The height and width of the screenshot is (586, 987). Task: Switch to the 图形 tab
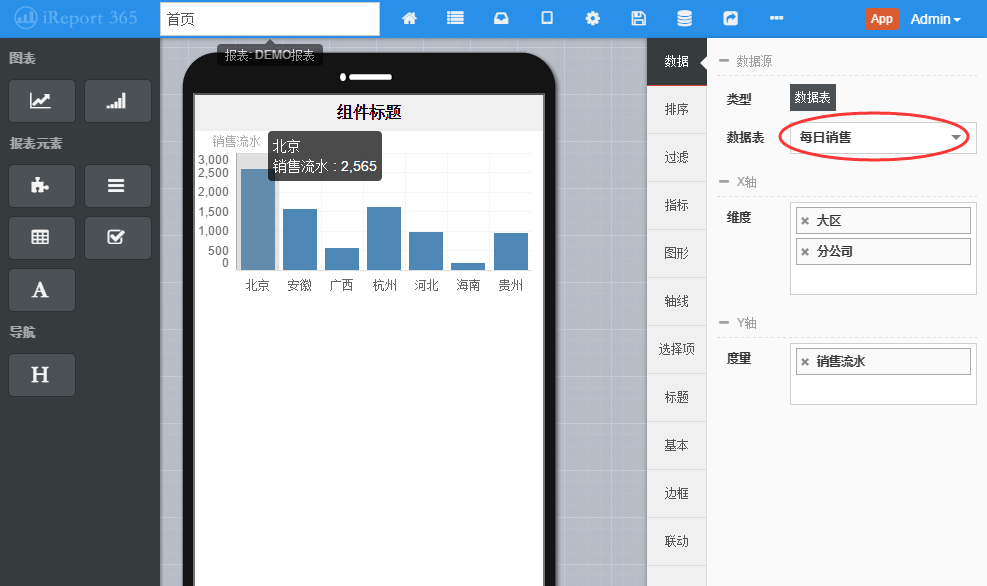pyautogui.click(x=677, y=253)
